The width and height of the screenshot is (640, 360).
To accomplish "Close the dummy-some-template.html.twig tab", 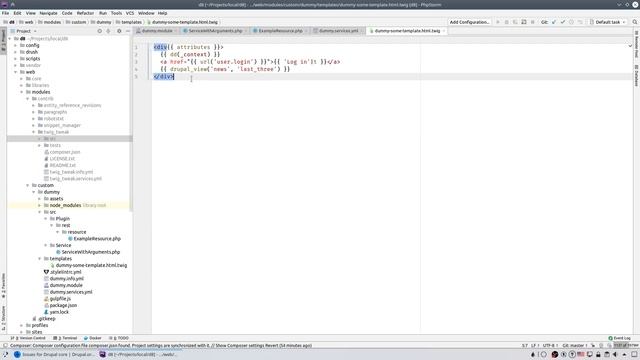I will tap(444, 31).
